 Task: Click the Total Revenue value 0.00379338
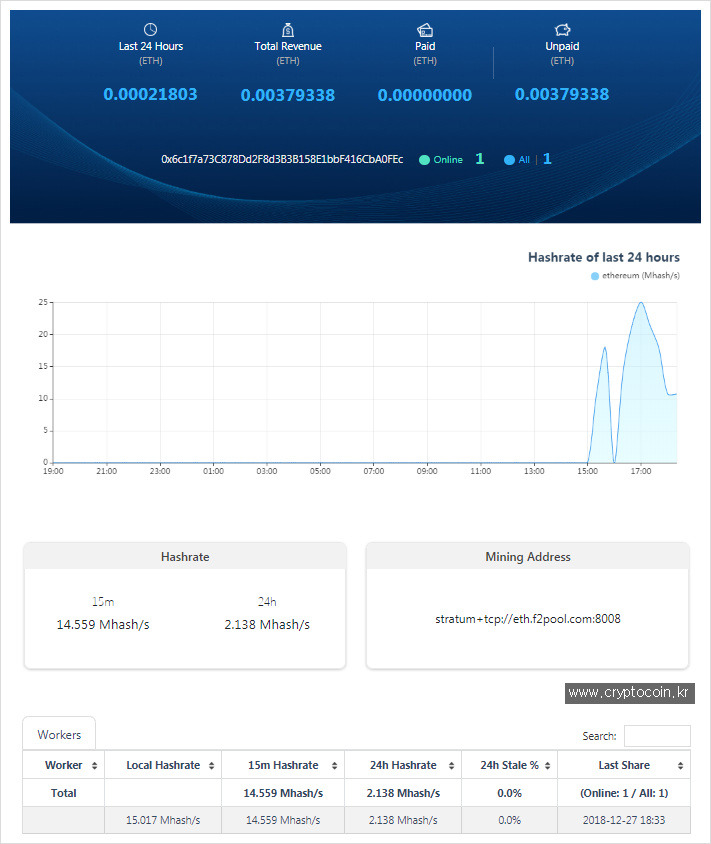288,95
